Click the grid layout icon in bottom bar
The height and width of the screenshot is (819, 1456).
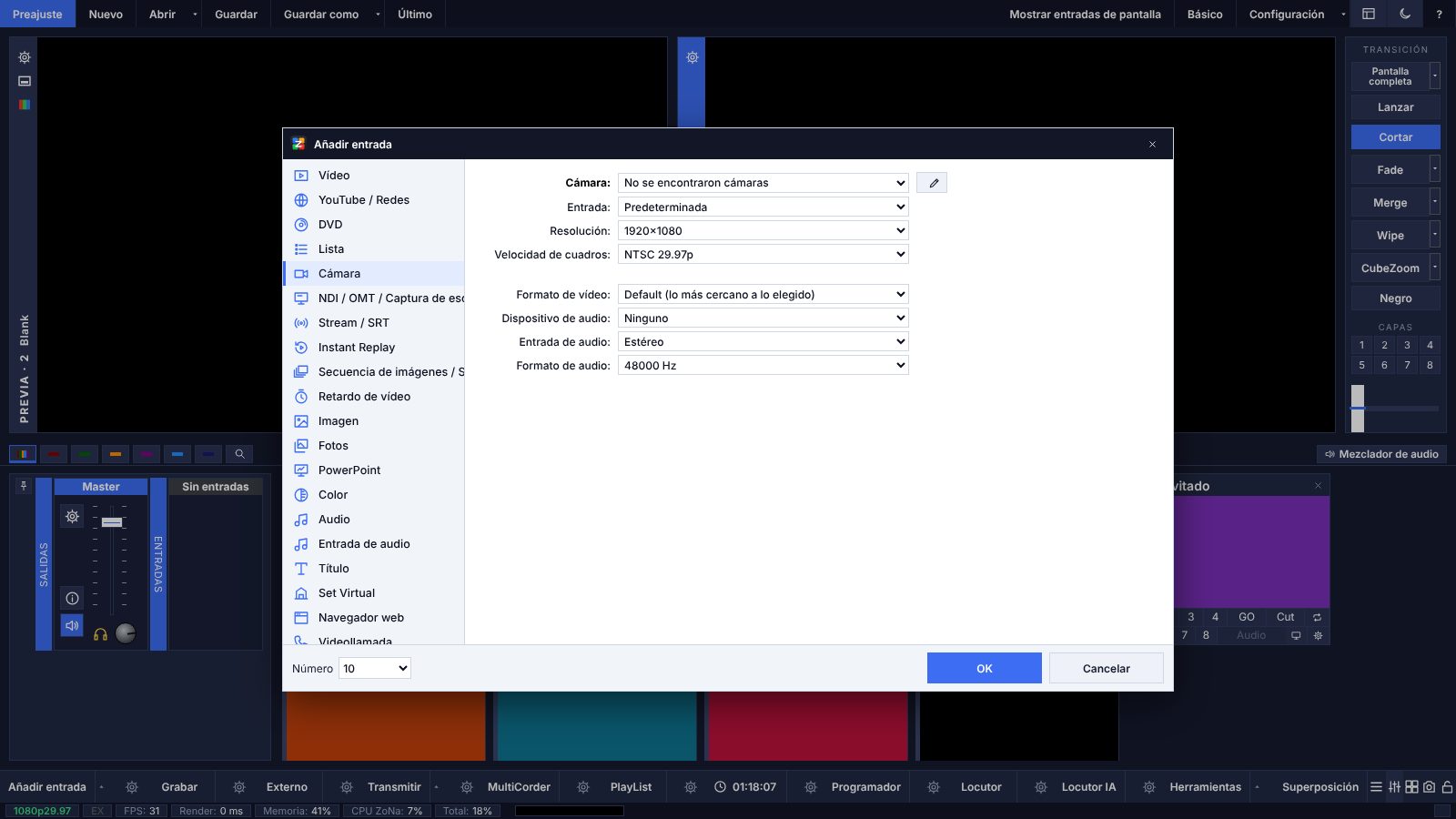(1411, 787)
